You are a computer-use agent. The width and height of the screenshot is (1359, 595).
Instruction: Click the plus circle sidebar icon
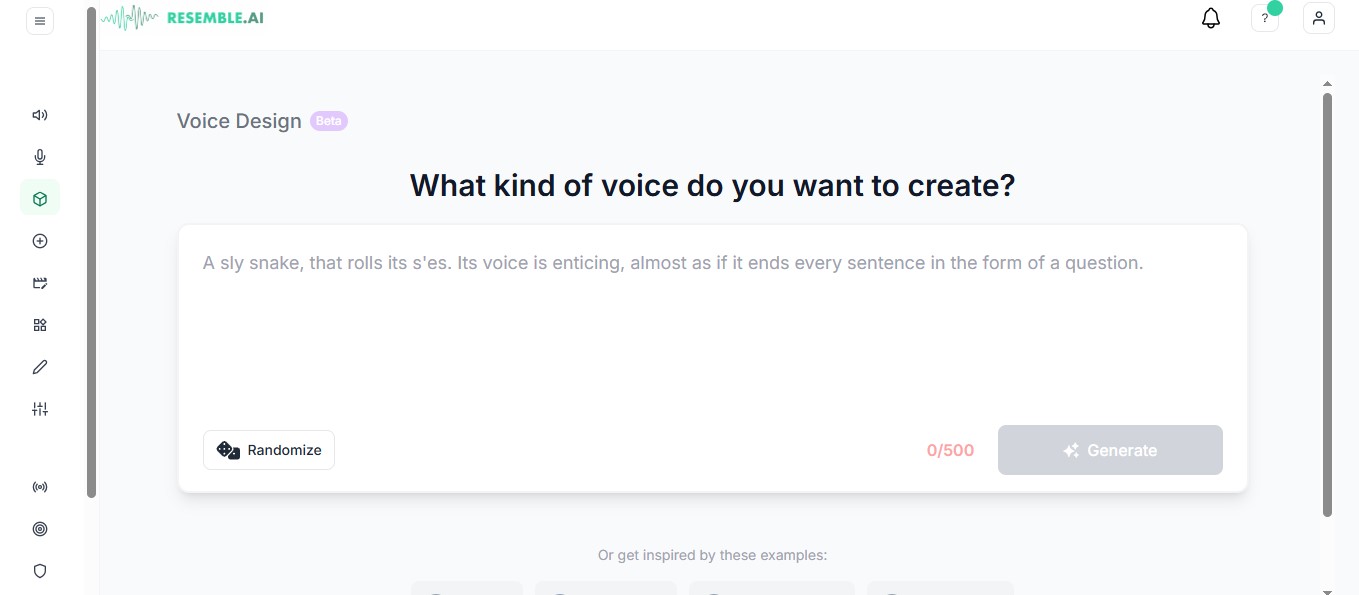(x=40, y=241)
